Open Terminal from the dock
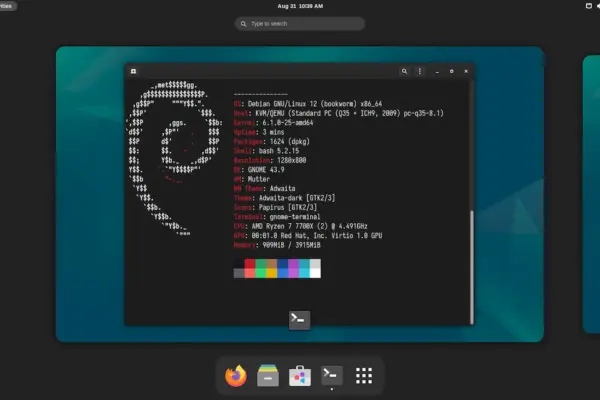Viewport: 600px width, 400px height. 331,376
